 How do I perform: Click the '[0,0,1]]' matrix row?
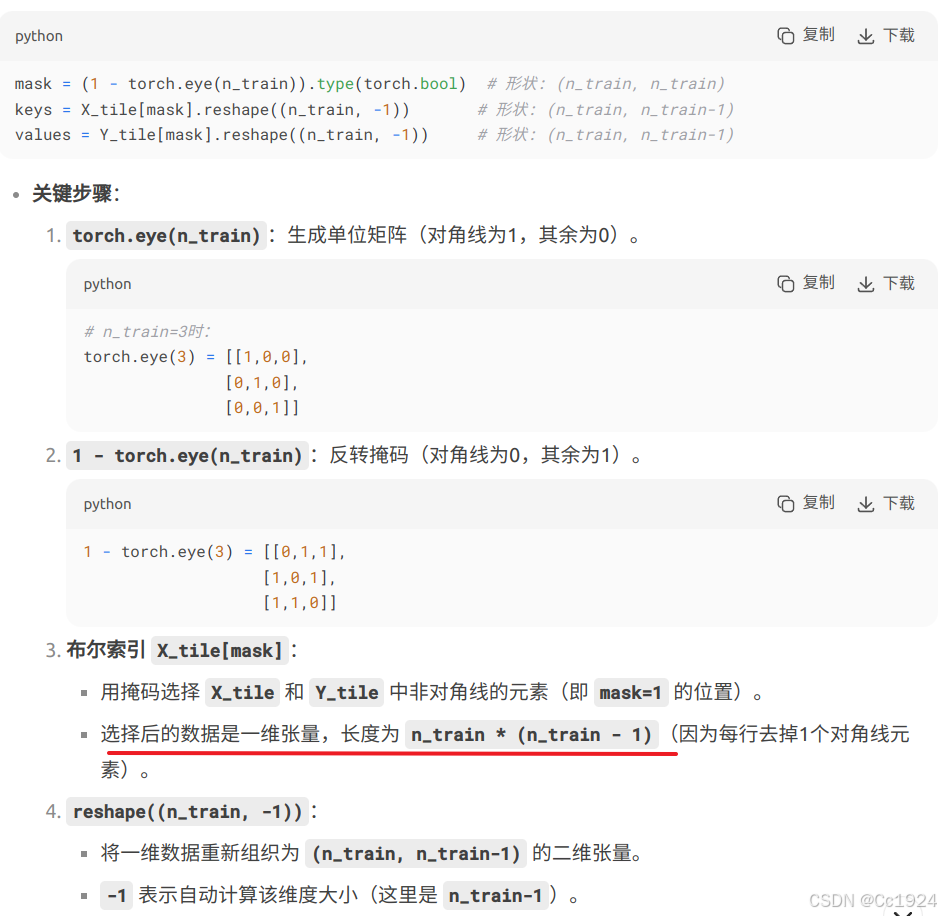pyautogui.click(x=262, y=408)
